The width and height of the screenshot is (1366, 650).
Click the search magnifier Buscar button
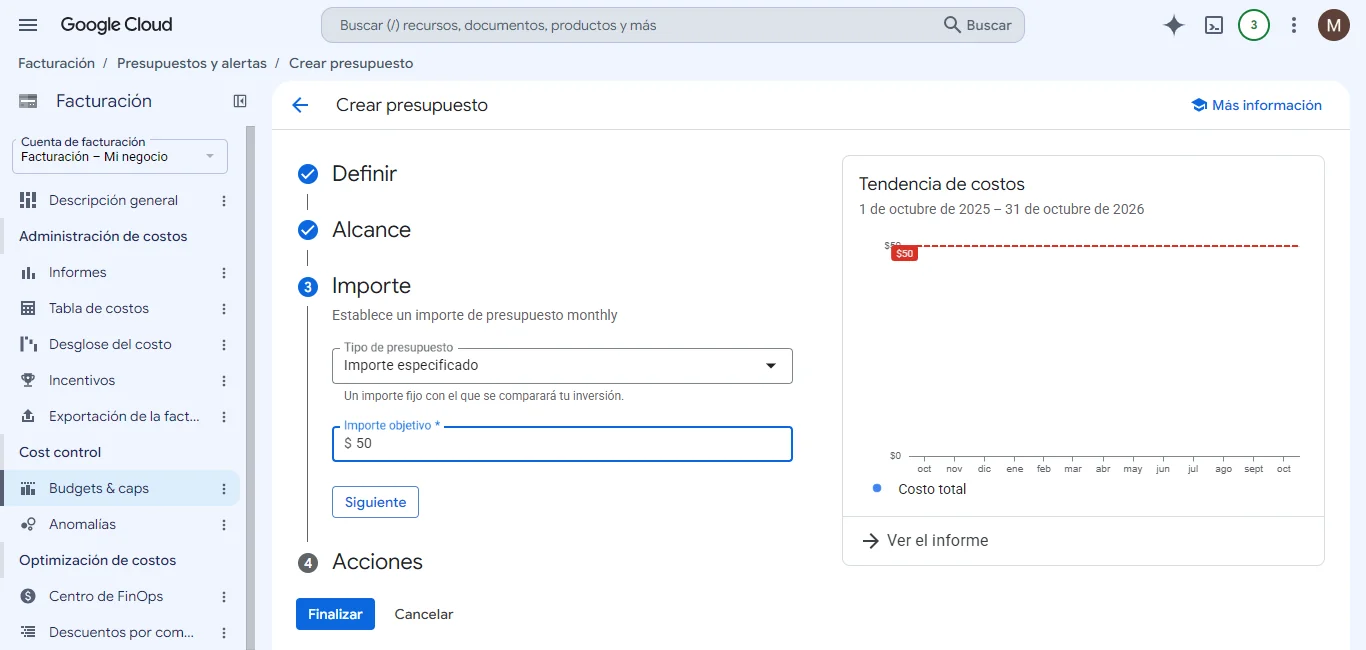(x=978, y=25)
